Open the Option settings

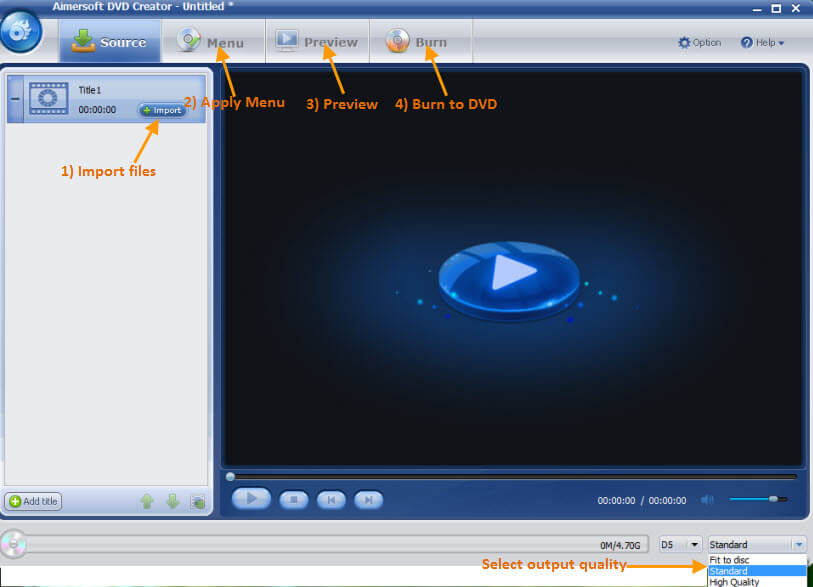[699, 43]
